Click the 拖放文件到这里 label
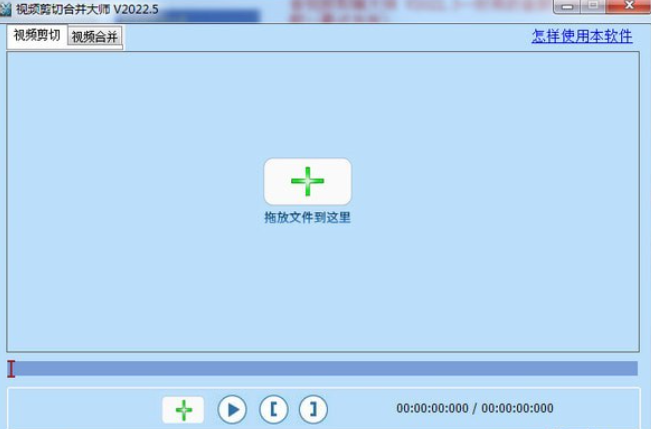Image resolution: width=651 pixels, height=429 pixels. point(307,217)
